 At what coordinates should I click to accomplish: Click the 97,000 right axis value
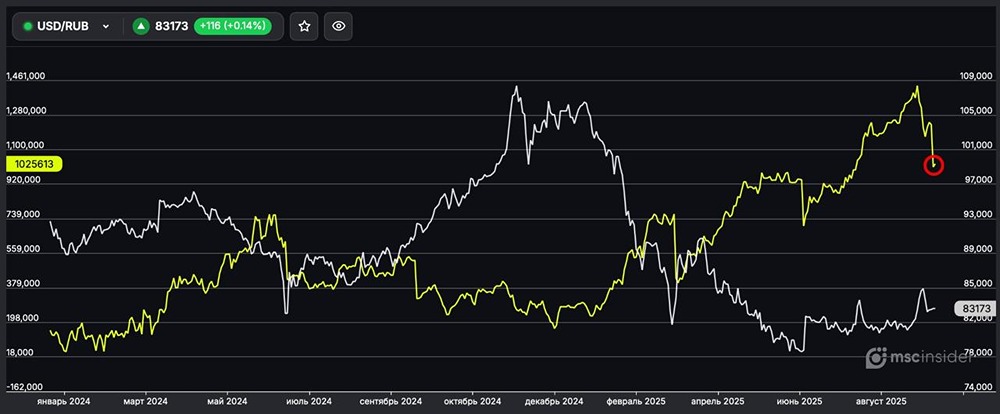[977, 181]
